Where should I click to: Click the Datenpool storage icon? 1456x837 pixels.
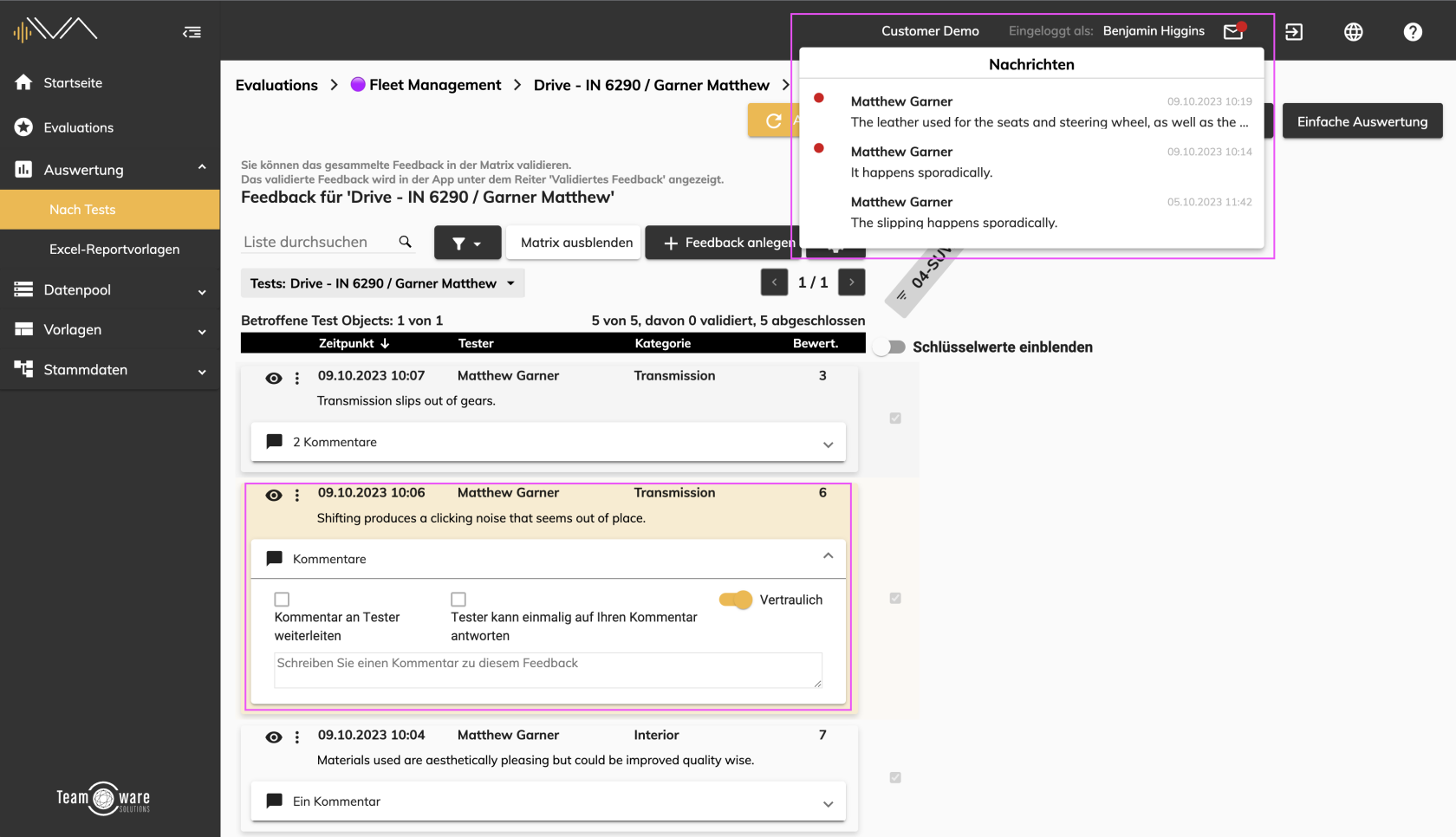click(23, 289)
